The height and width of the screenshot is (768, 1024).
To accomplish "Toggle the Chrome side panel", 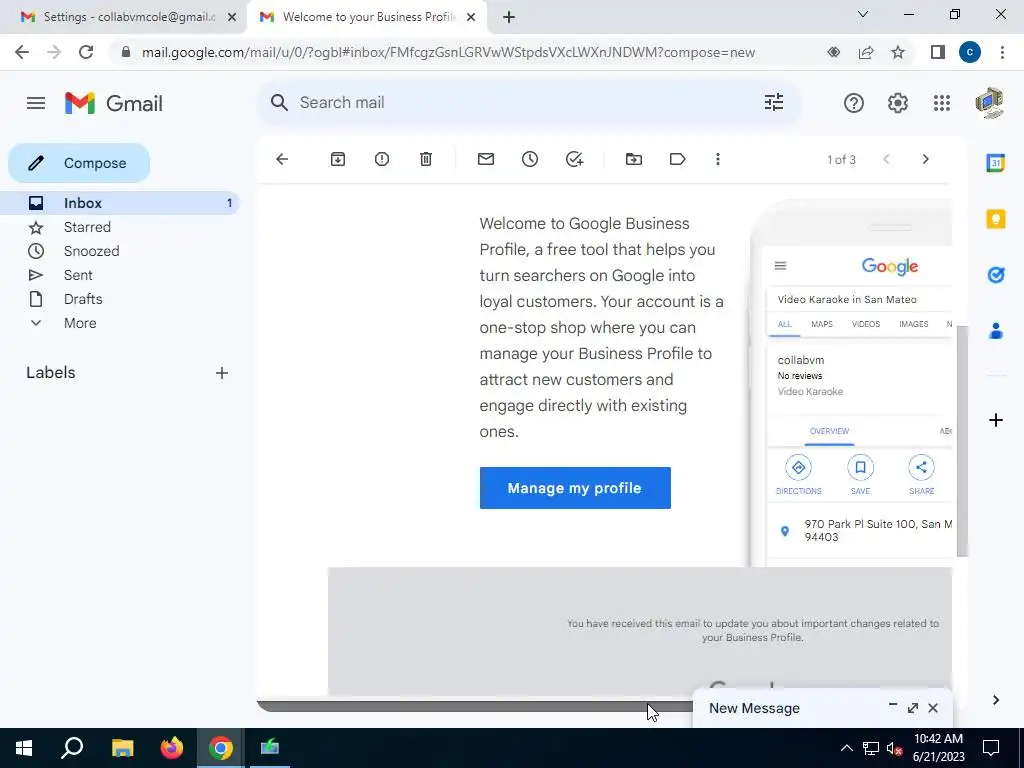I will click(x=938, y=52).
